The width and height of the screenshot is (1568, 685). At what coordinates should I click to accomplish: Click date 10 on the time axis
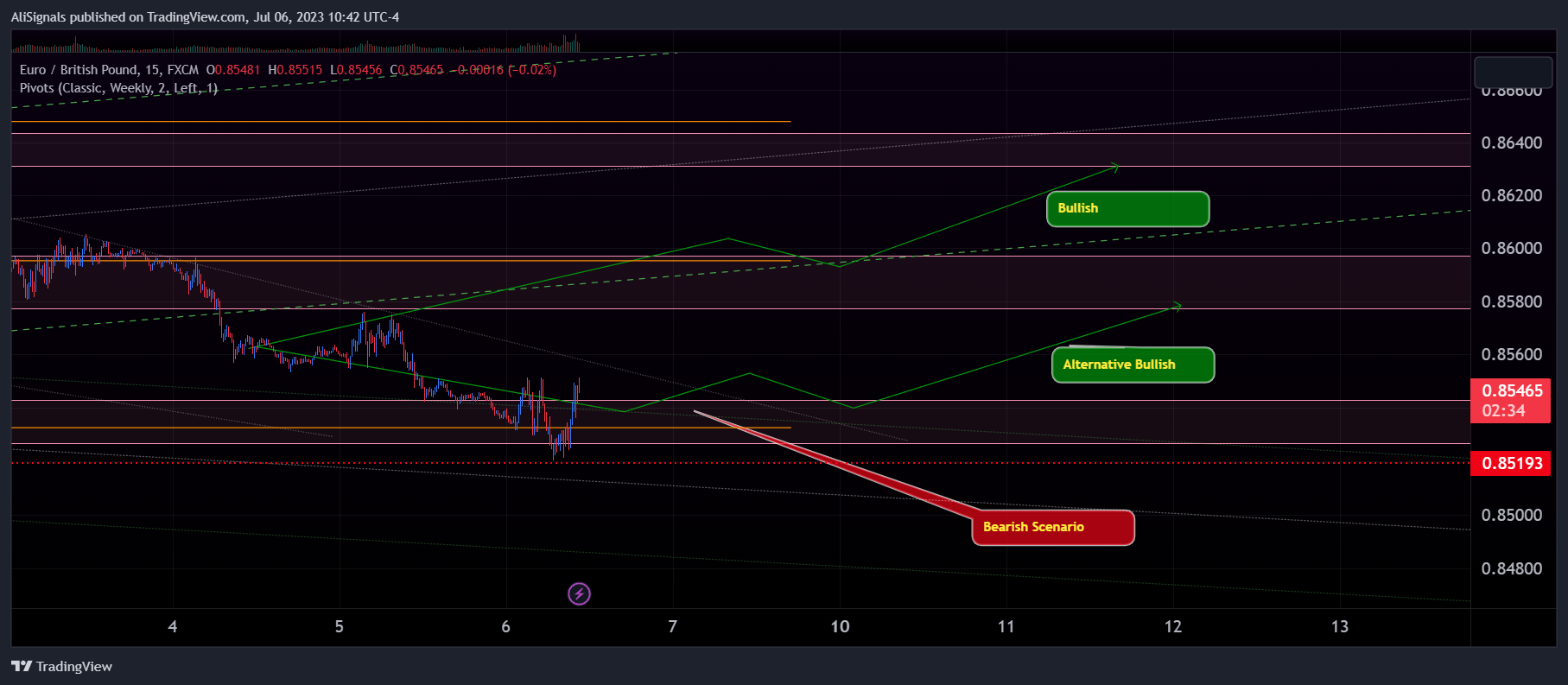point(840,627)
